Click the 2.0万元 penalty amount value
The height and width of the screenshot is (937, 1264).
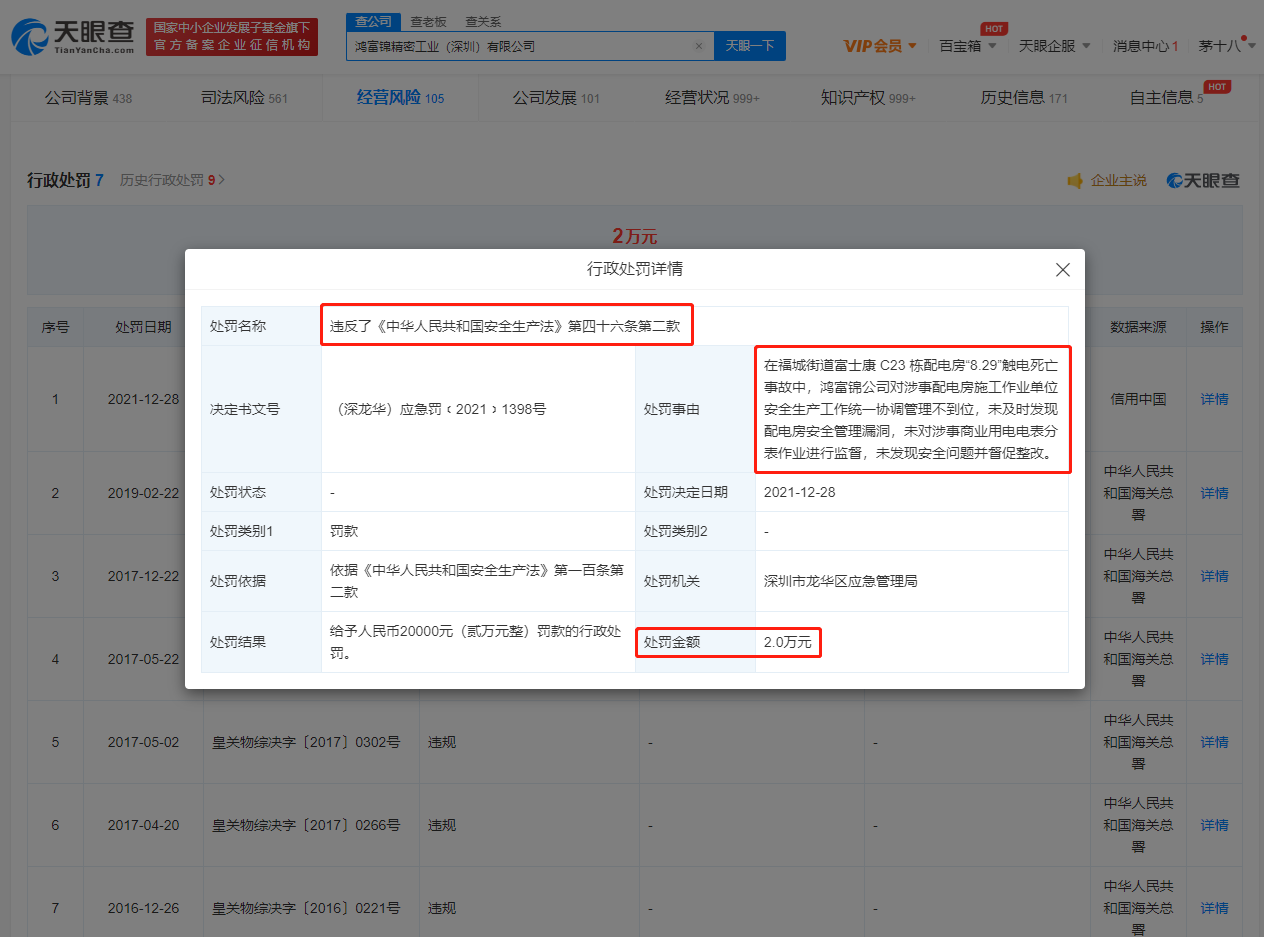788,642
